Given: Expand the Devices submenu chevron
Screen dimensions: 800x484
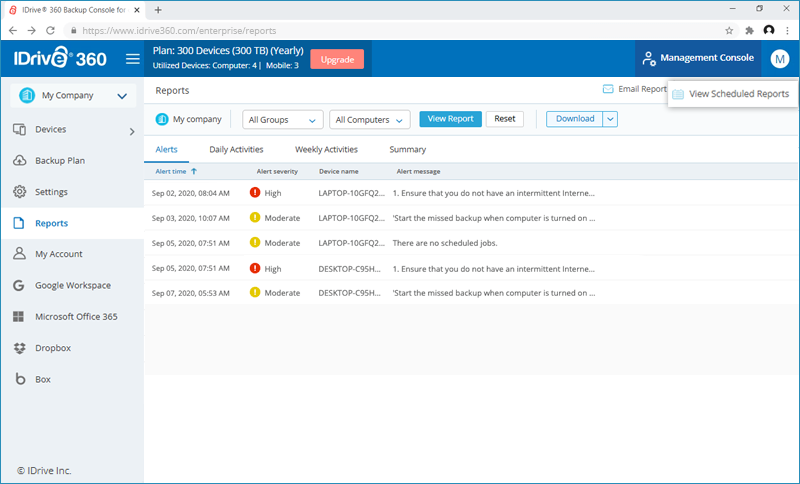Looking at the screenshot, I should click(x=132, y=131).
